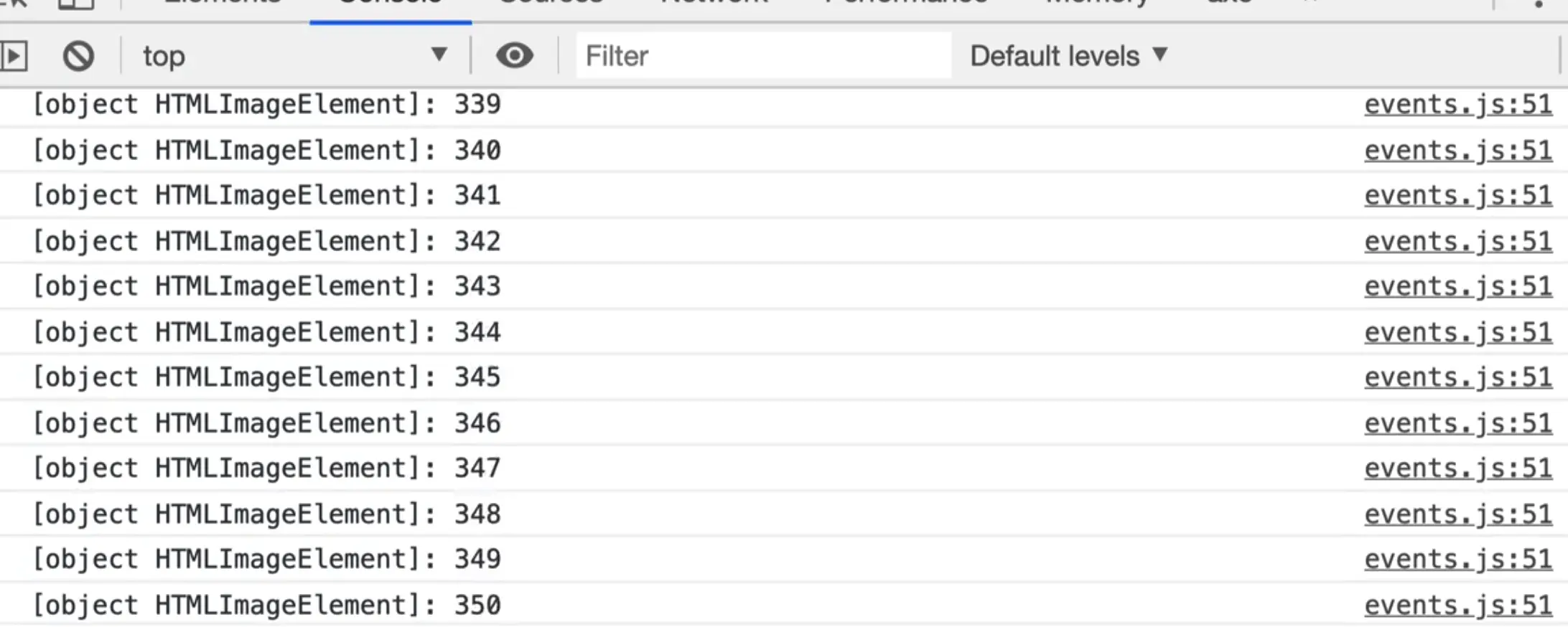
Task: Click events.js:51 link next to 344
Action: click(1457, 332)
